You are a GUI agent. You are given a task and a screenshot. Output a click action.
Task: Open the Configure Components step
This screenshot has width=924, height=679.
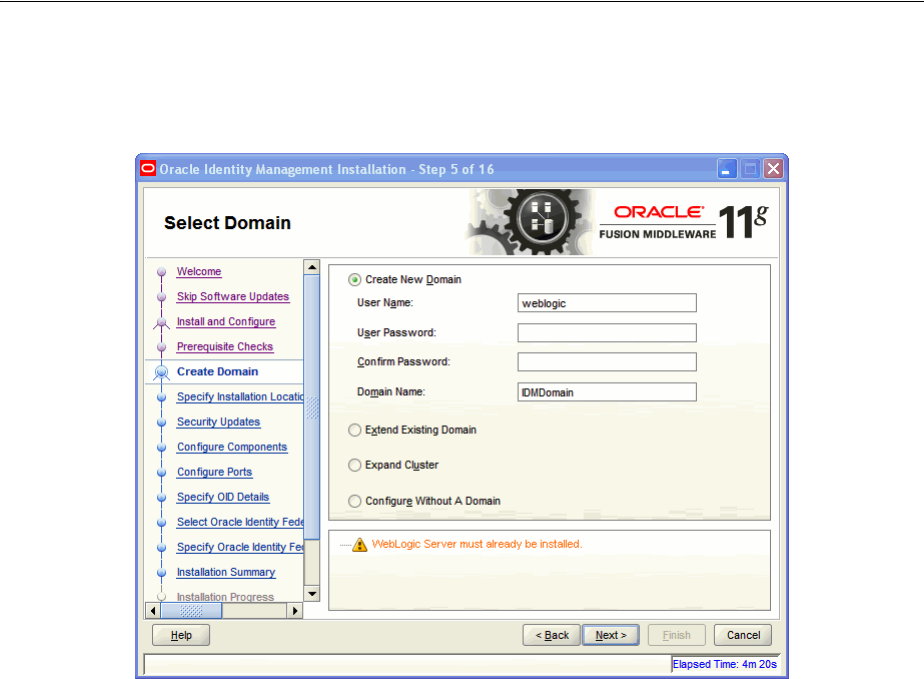[232, 447]
